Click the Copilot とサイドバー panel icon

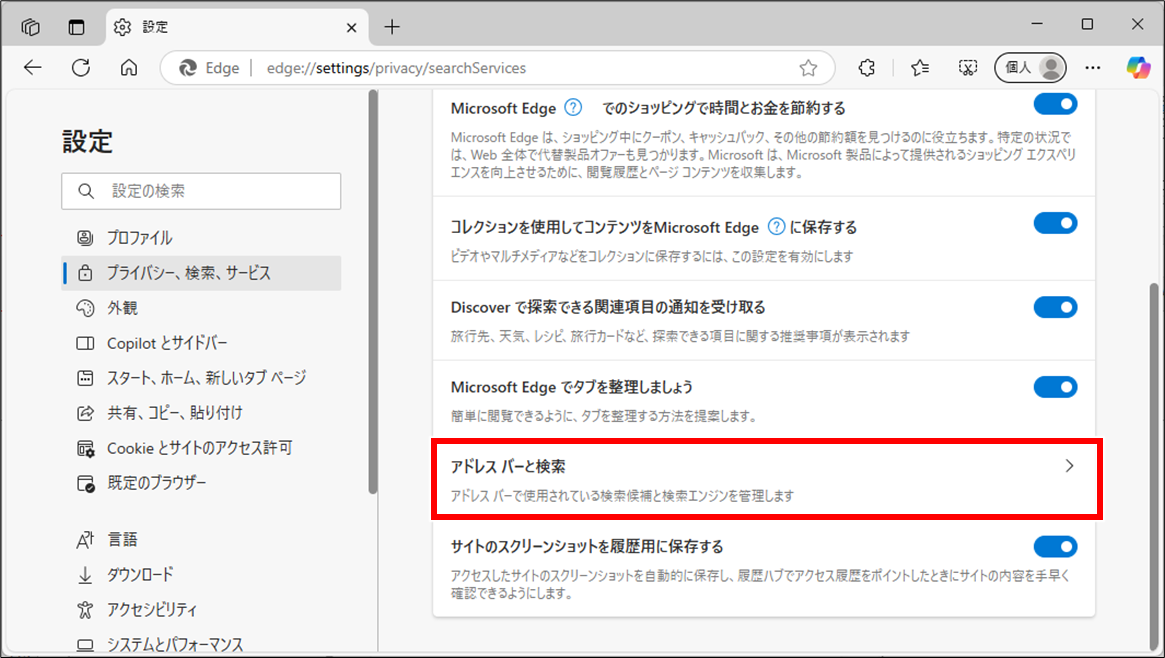tap(85, 343)
